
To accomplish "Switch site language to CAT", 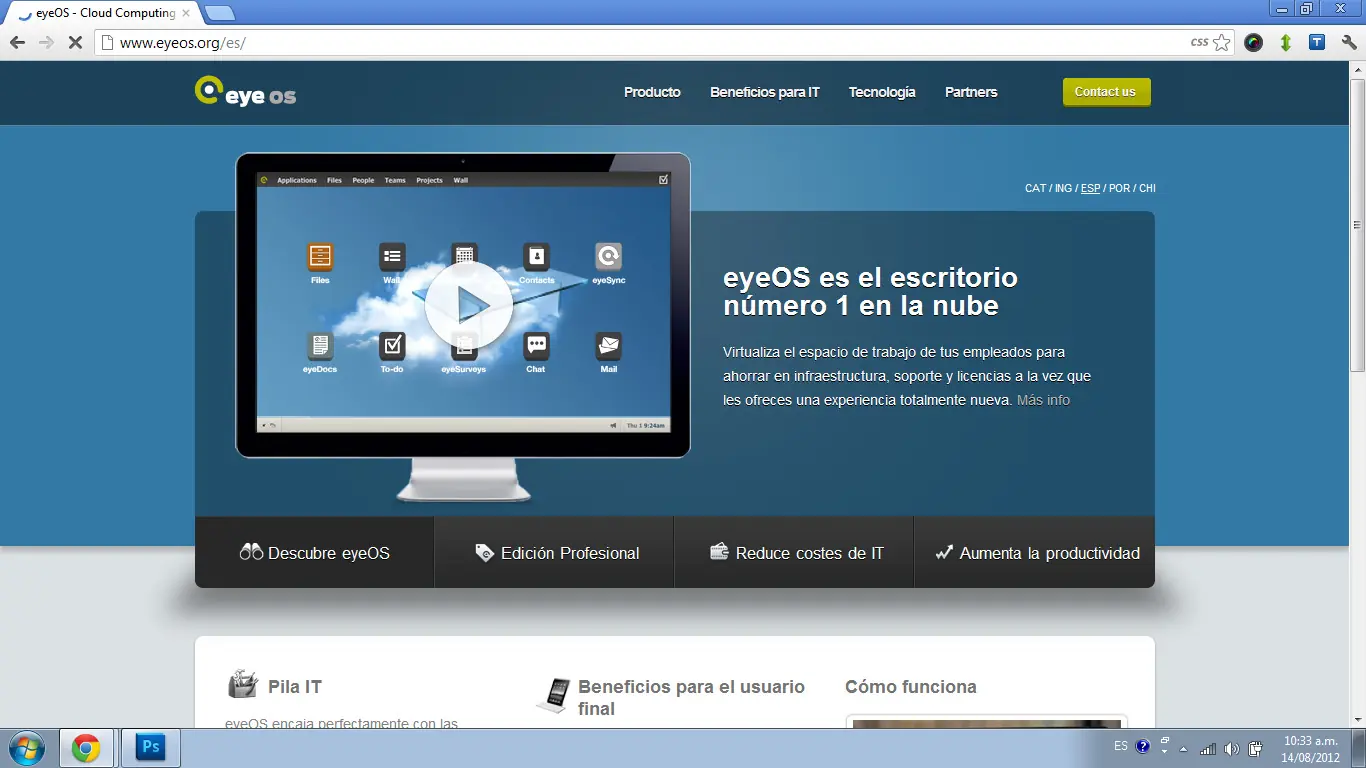I will click(1035, 188).
